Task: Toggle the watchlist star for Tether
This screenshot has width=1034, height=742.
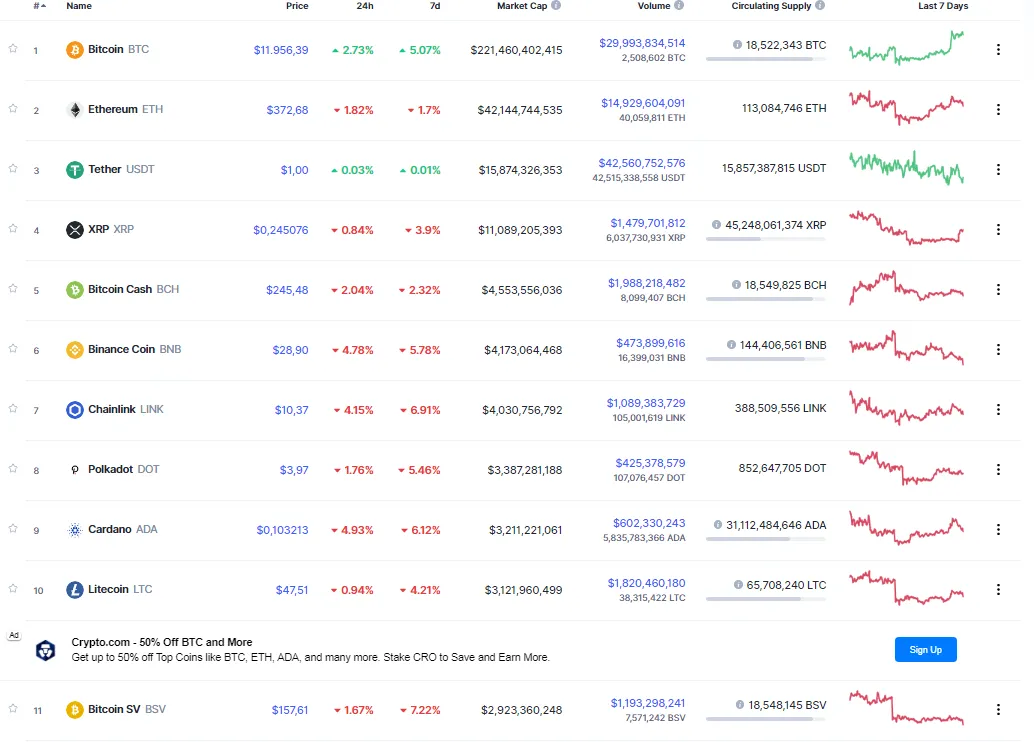Action: (13, 168)
